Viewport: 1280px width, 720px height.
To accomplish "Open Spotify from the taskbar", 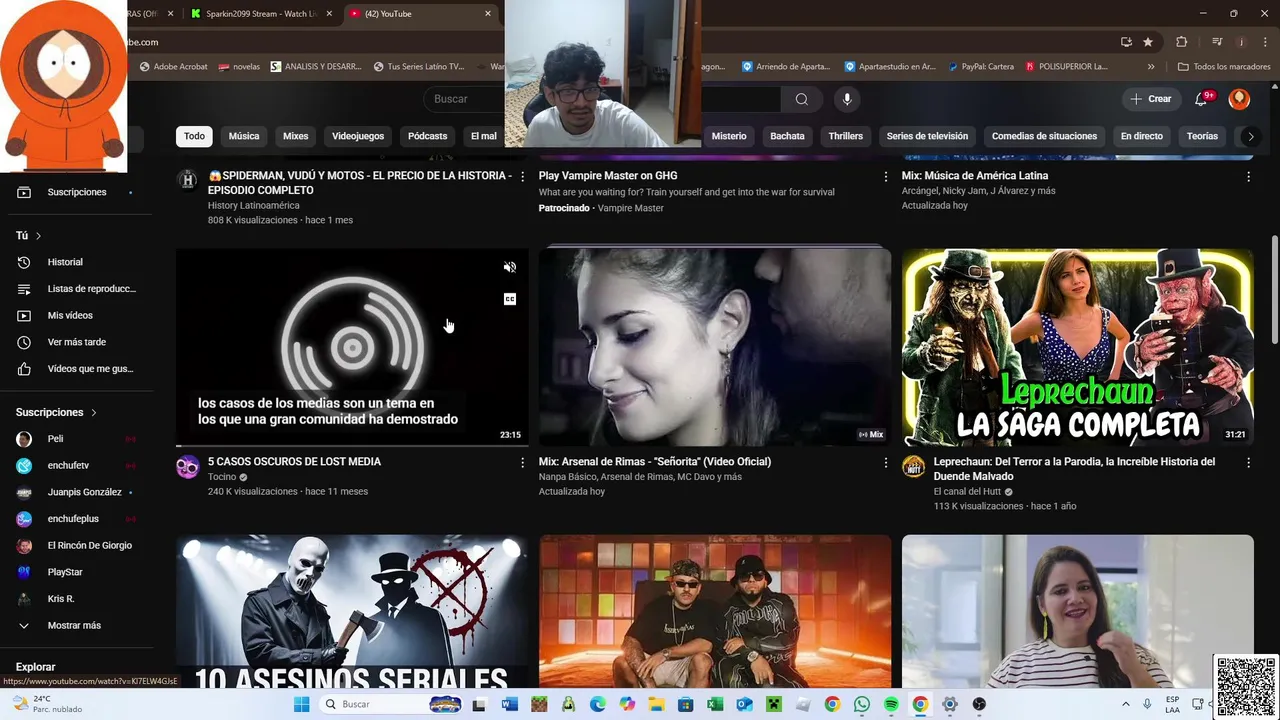I will 891,704.
